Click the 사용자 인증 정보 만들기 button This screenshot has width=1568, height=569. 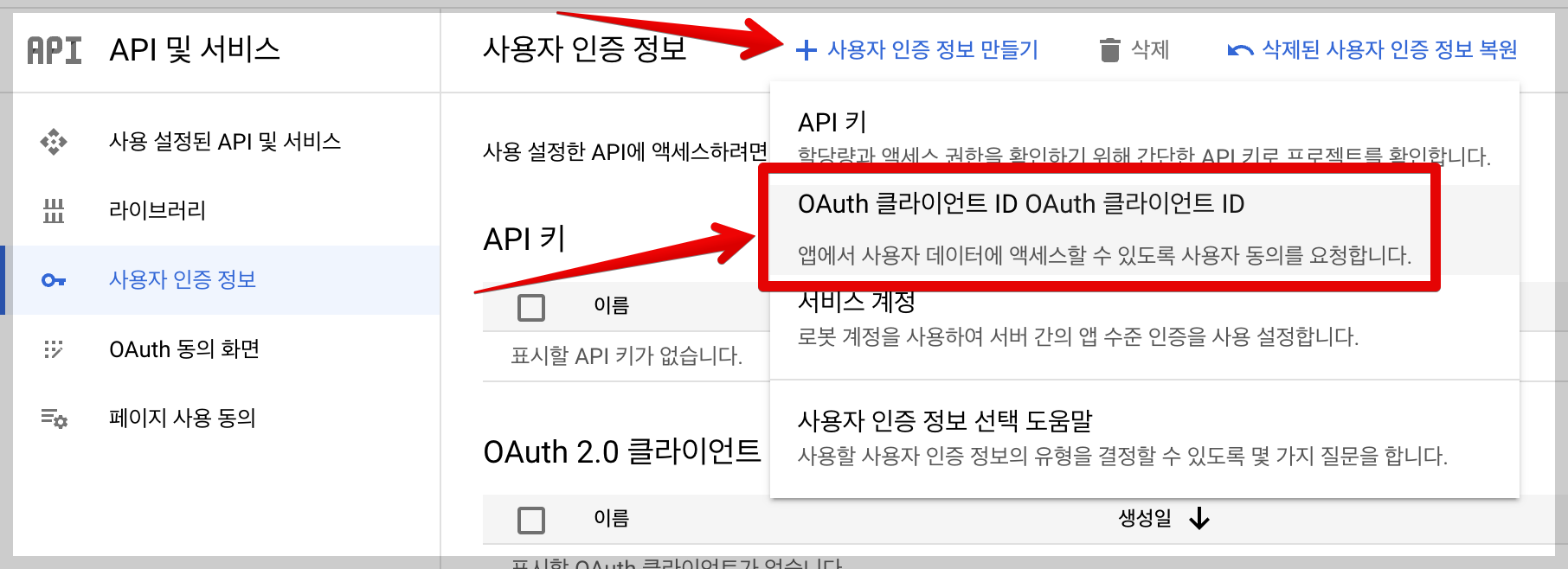917,50
